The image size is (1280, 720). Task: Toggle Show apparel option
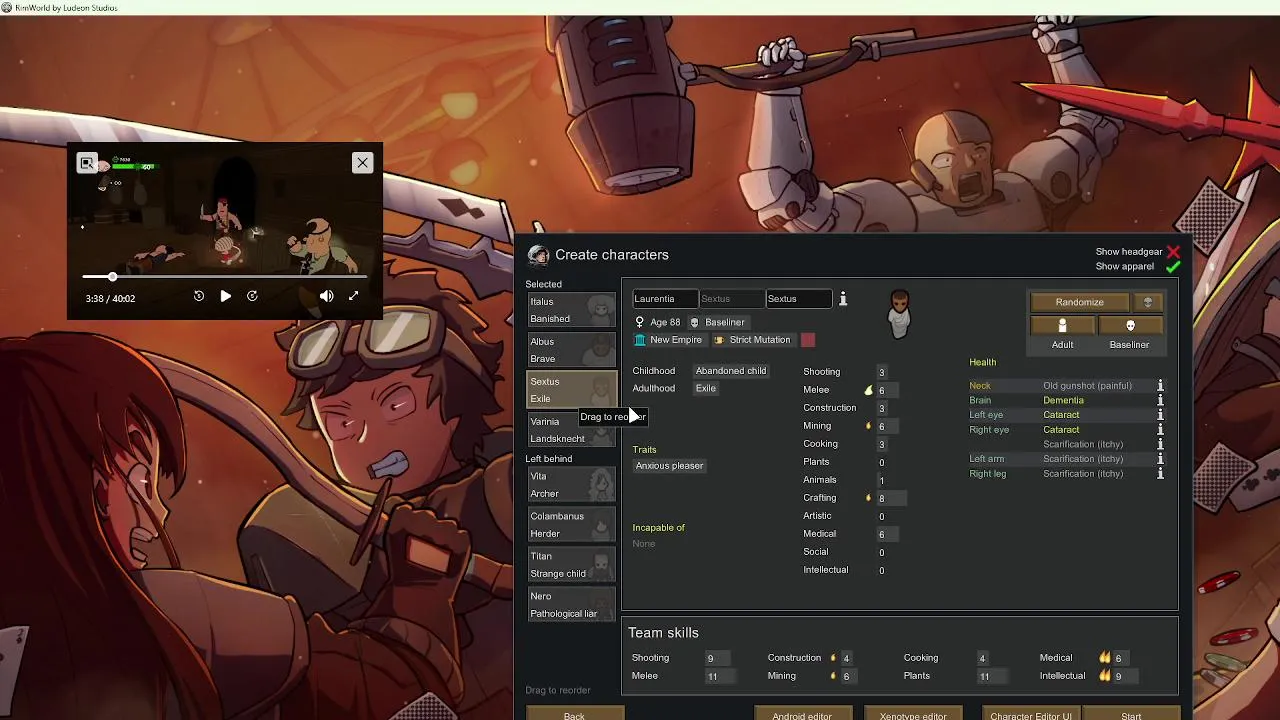(1173, 267)
